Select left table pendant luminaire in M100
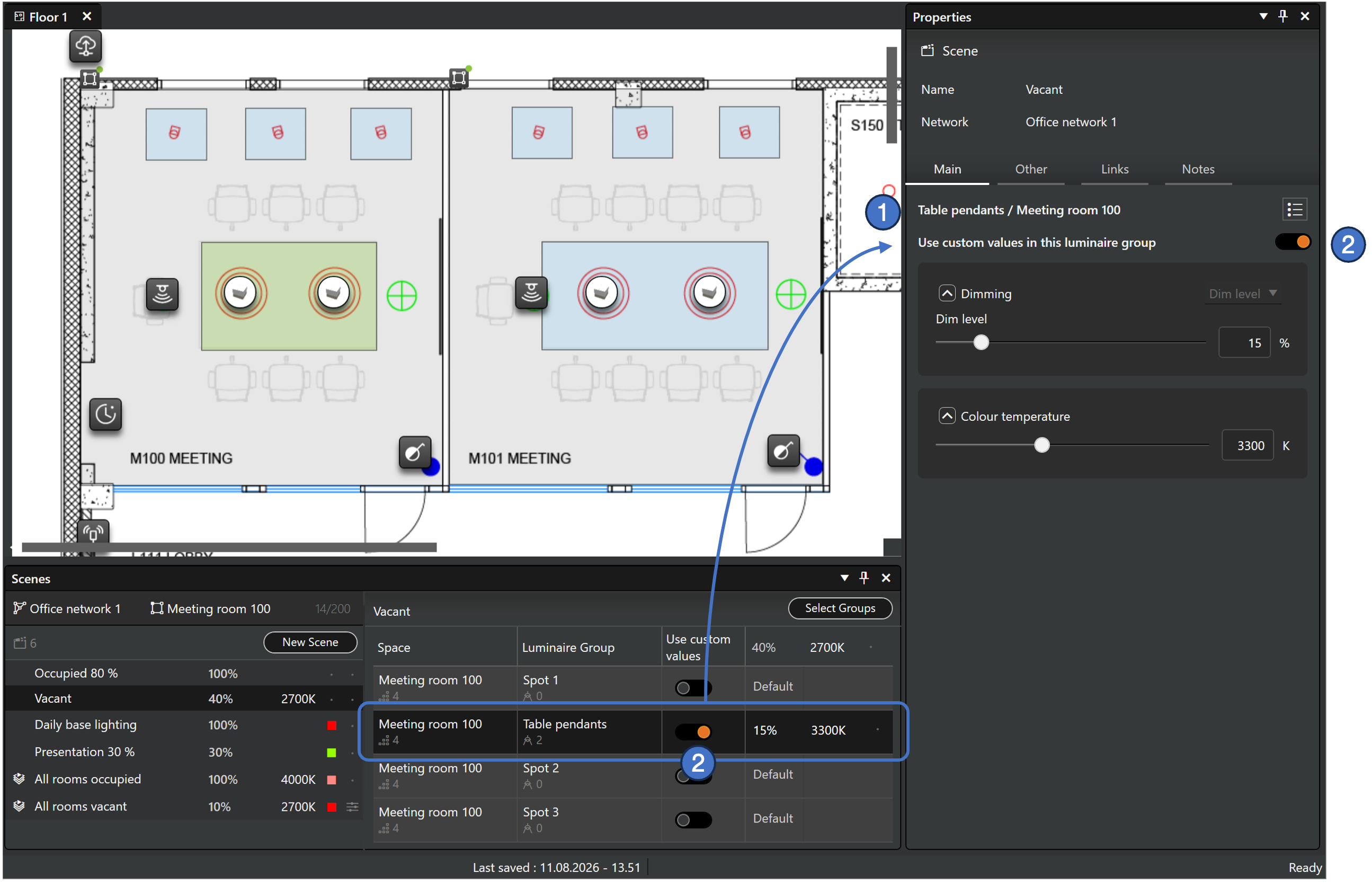Viewport: 1372px width, 883px height. [240, 293]
